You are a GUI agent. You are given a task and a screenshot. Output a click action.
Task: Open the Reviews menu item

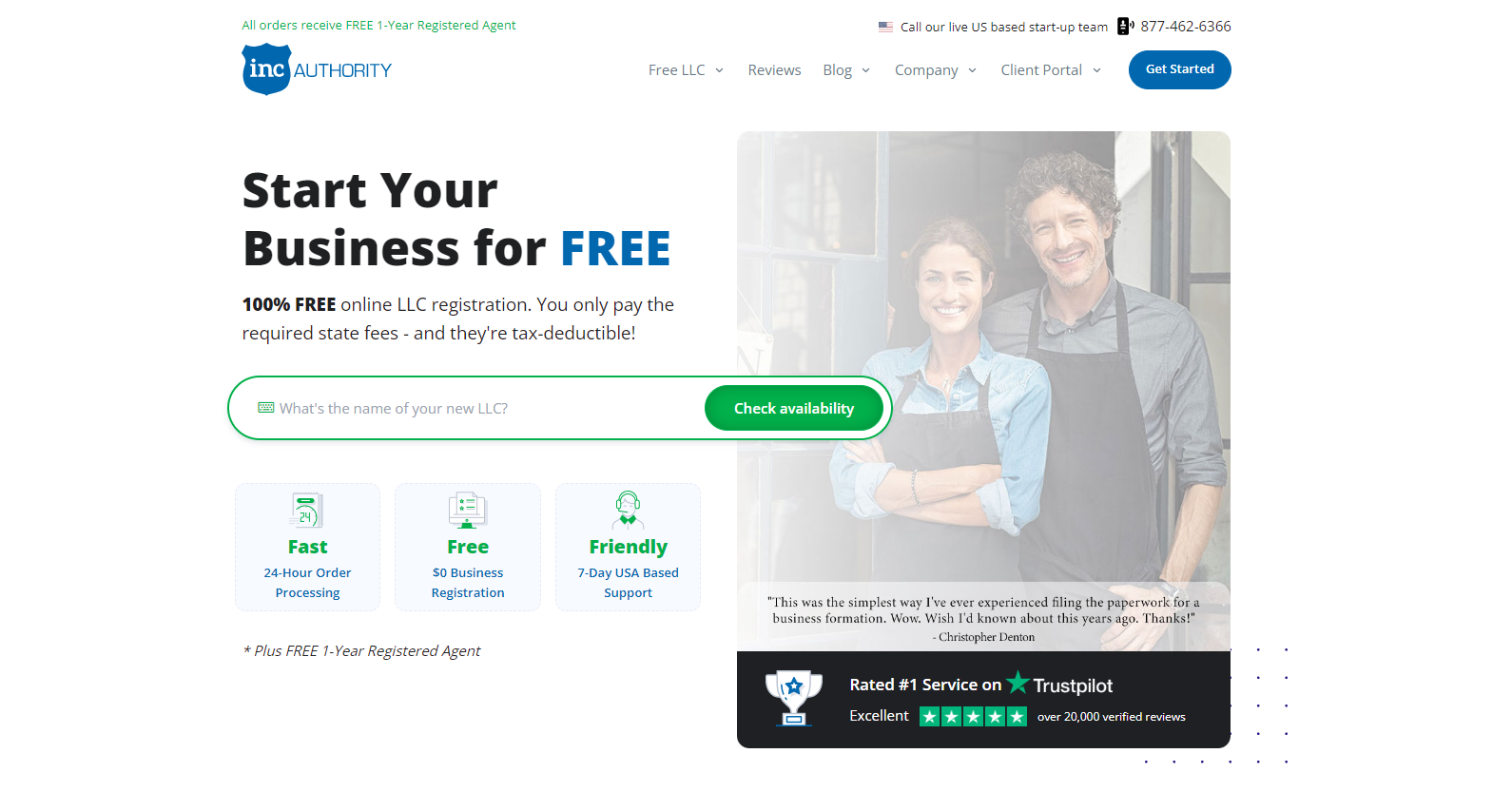tap(774, 70)
